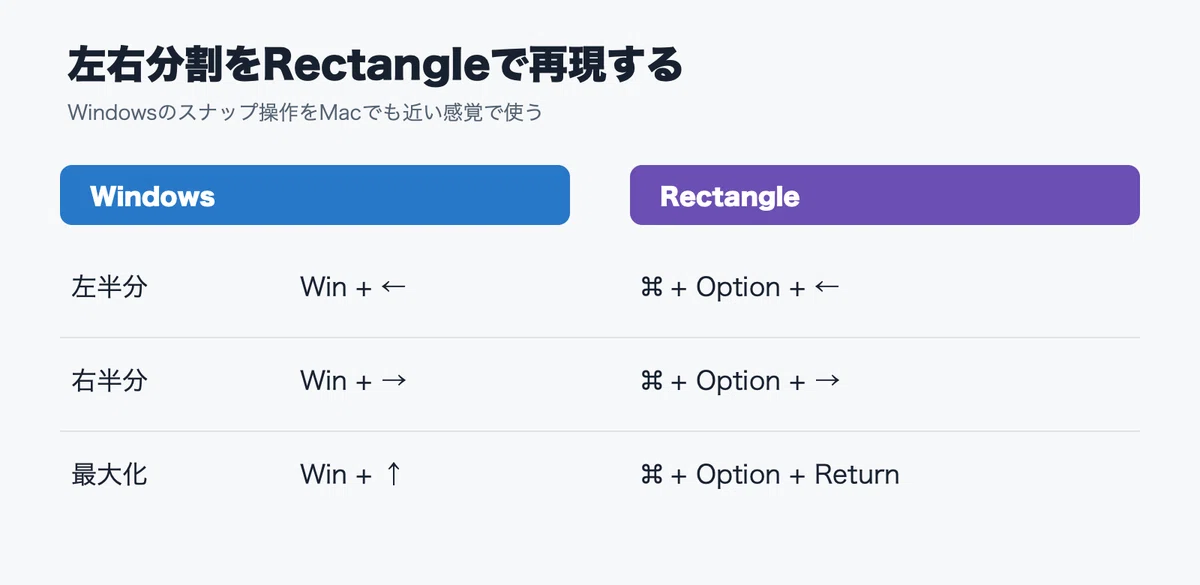Click the left arrow after ⌘ + Option

(827, 288)
